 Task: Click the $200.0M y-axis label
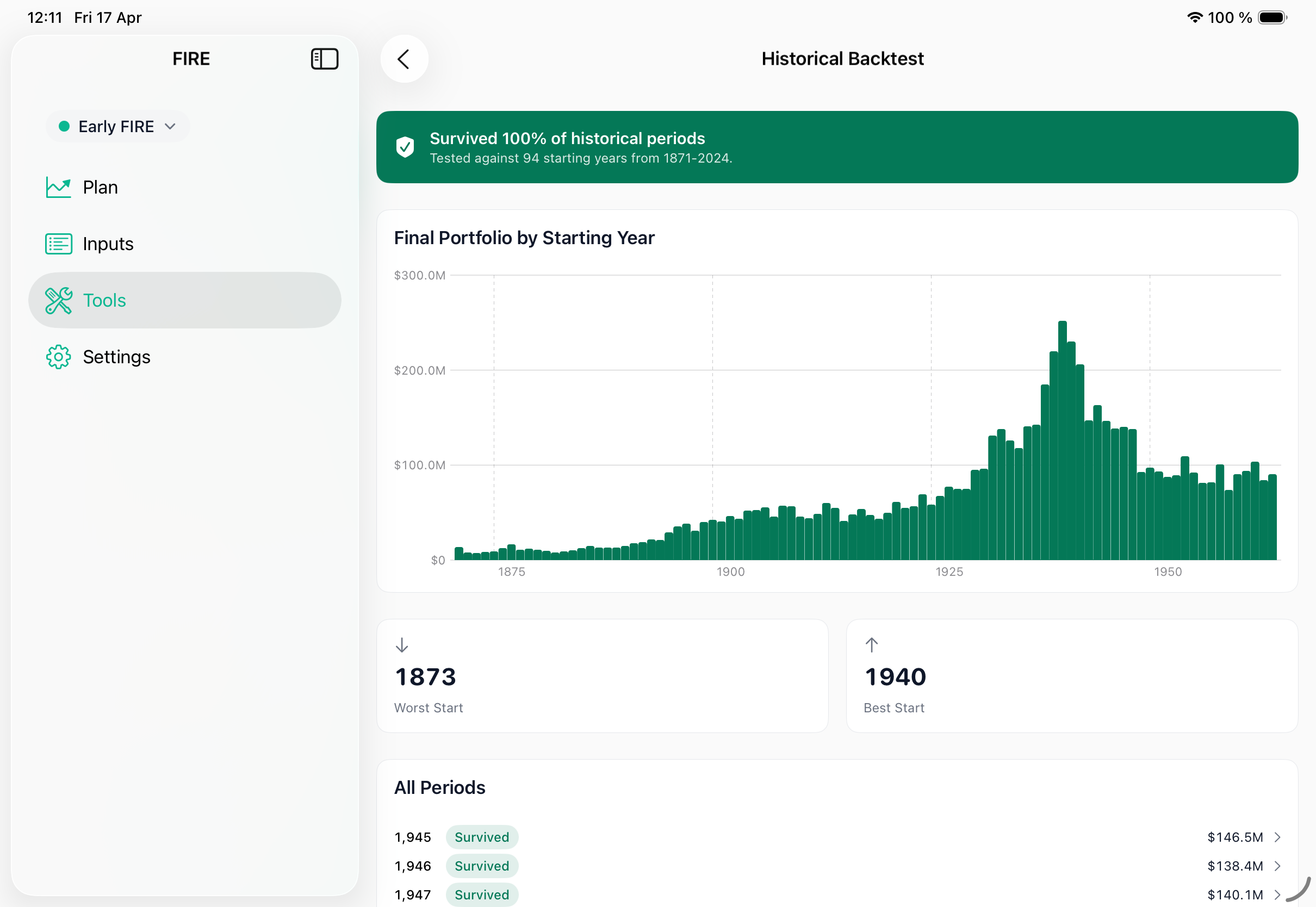click(x=419, y=370)
